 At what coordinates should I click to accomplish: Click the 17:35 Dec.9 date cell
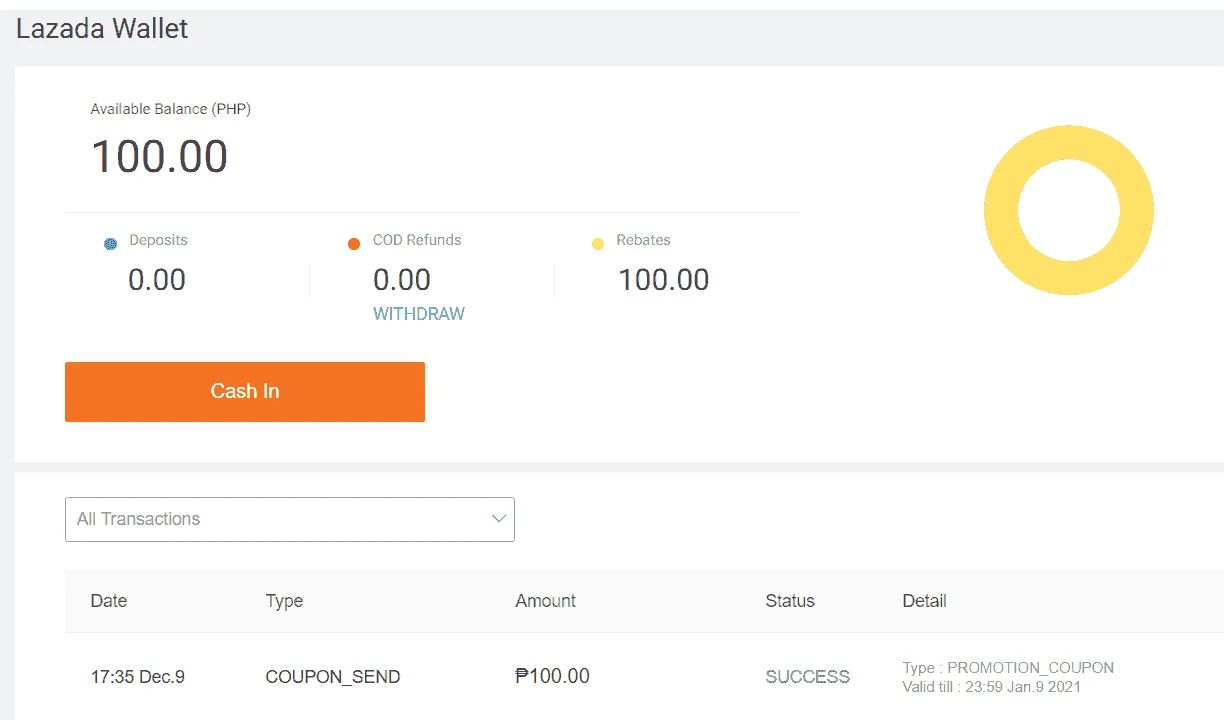(138, 677)
